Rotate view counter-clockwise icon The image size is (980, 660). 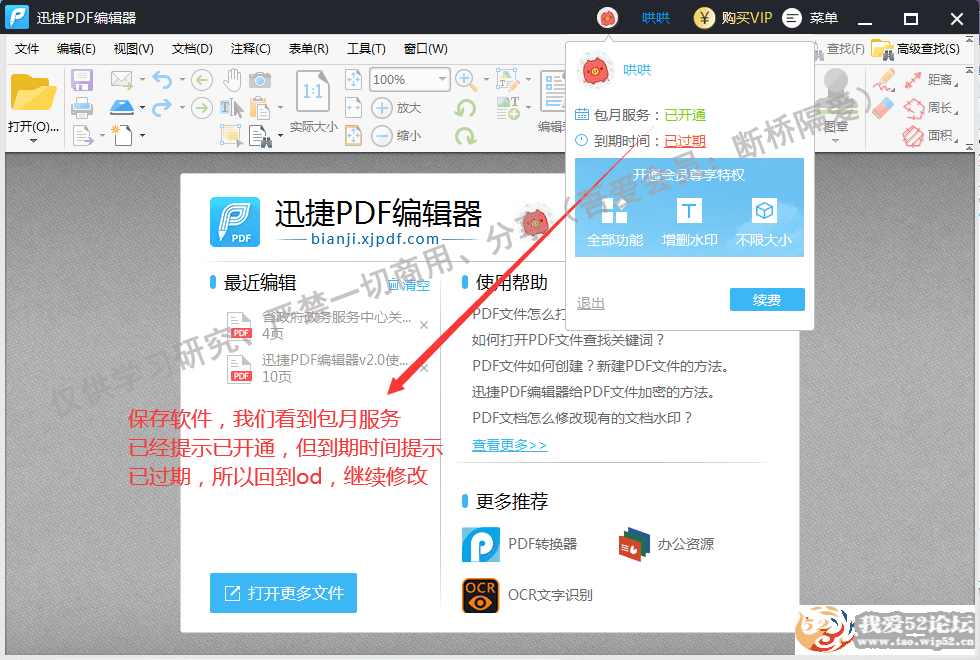coord(466,108)
